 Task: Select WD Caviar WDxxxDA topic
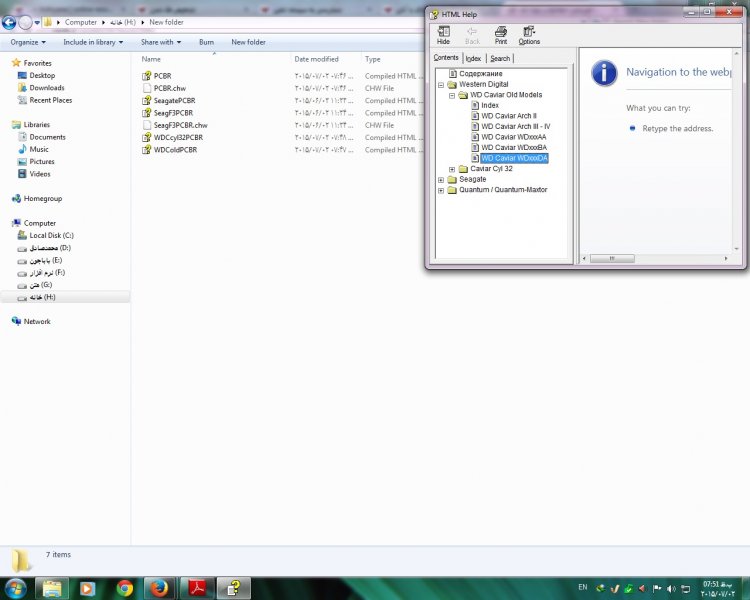(514, 158)
